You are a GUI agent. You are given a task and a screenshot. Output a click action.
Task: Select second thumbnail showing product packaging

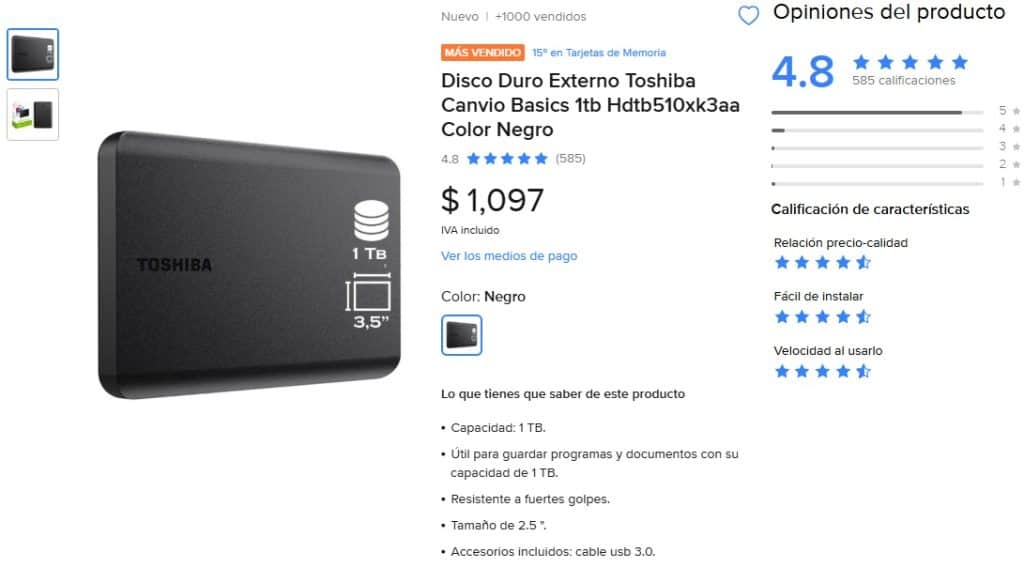(33, 114)
